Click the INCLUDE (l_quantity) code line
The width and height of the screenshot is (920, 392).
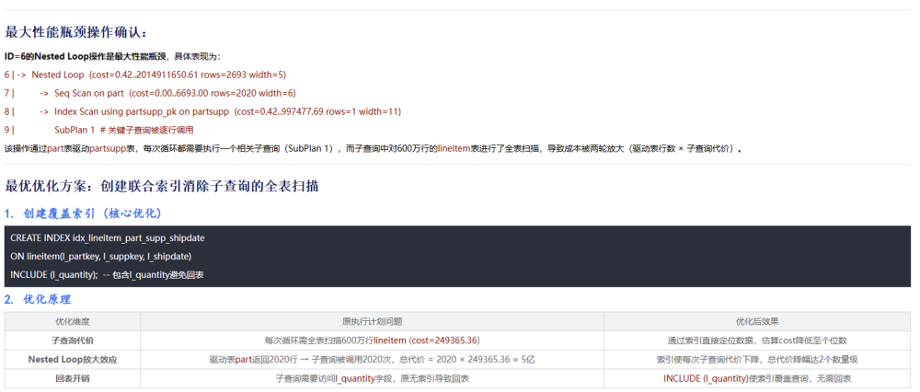107,275
